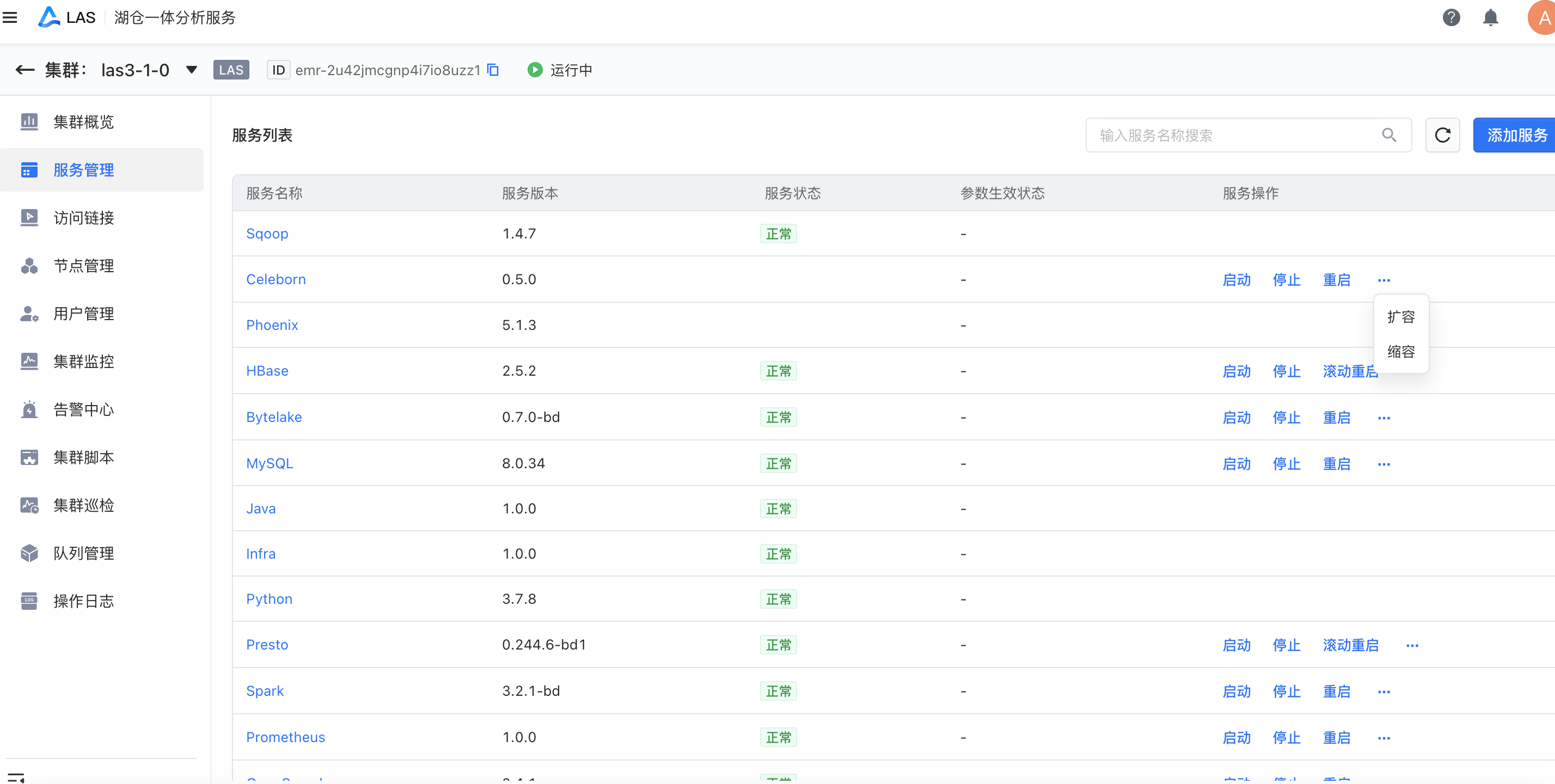The width and height of the screenshot is (1555, 784).
Task: Select 扩容 from the dropdown menu
Action: tap(1400, 317)
